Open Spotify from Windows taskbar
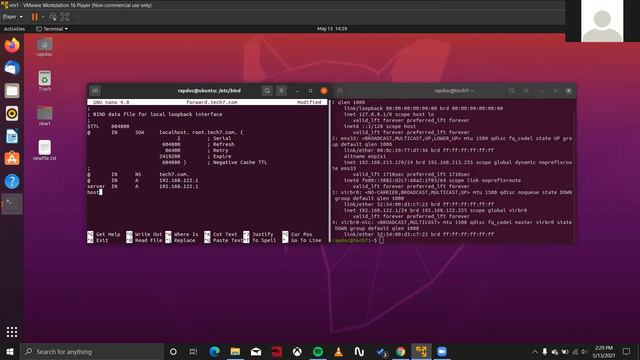 [x=318, y=351]
